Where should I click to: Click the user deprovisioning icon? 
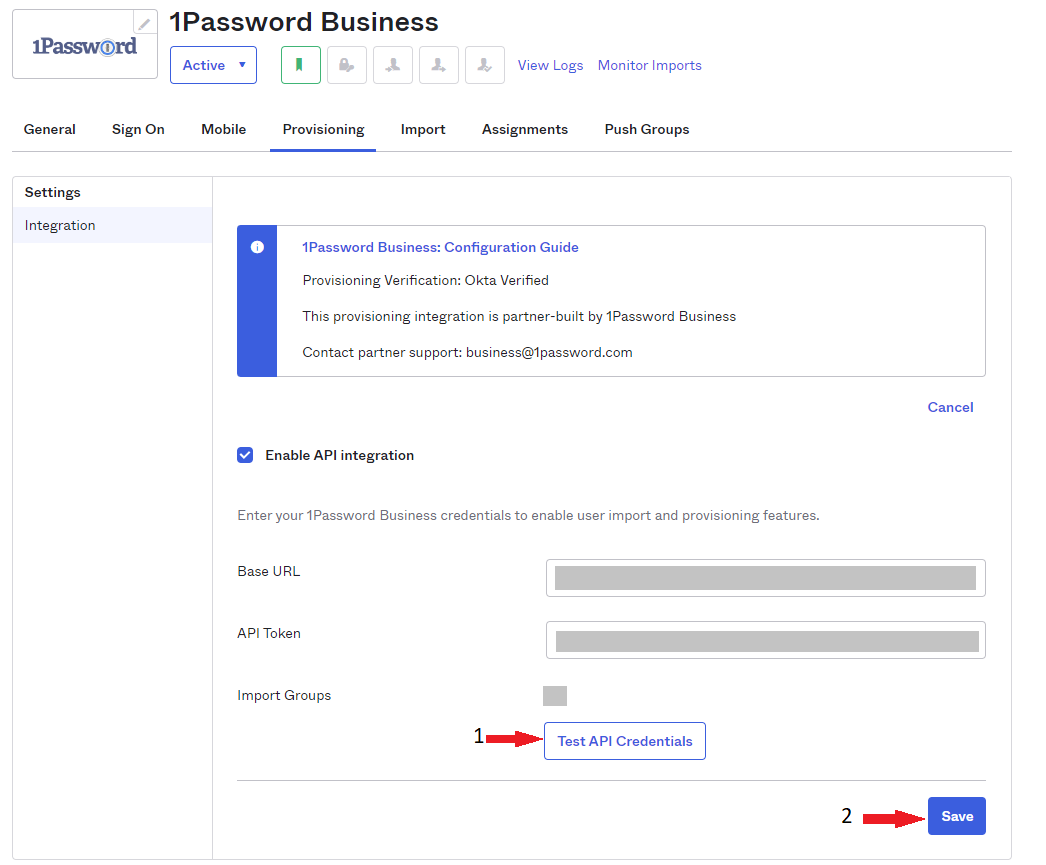tap(484, 64)
